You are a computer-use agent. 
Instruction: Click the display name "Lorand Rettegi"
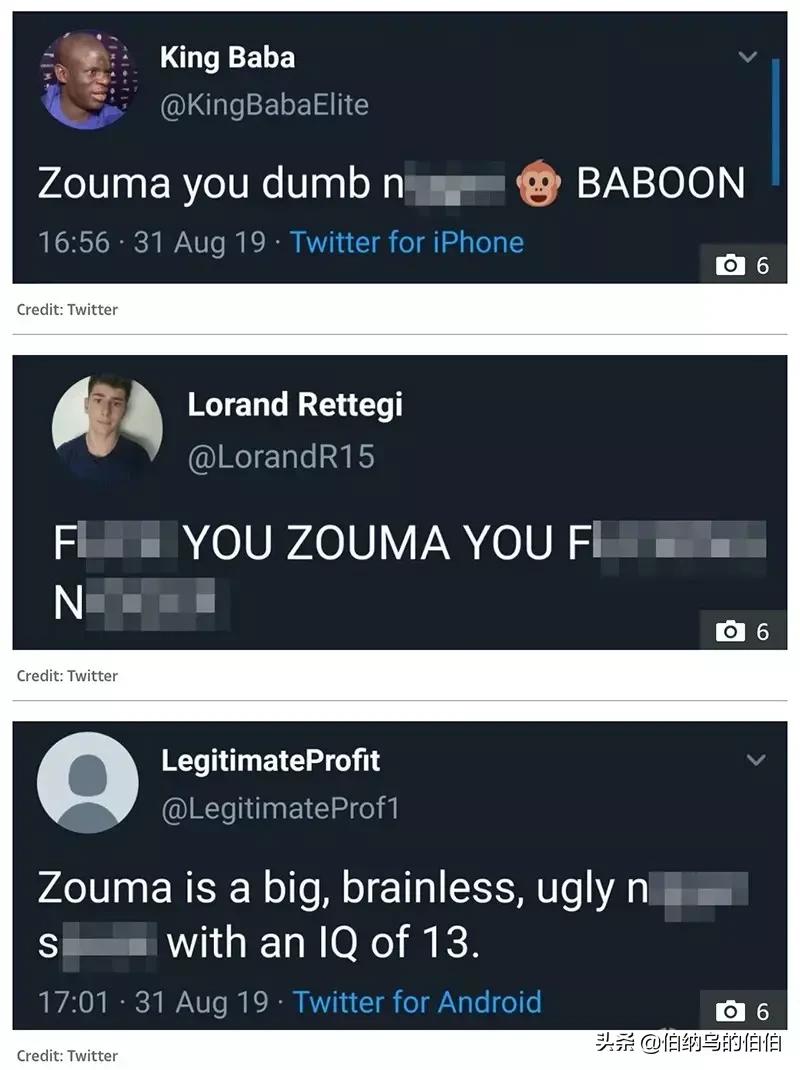[x=295, y=405]
